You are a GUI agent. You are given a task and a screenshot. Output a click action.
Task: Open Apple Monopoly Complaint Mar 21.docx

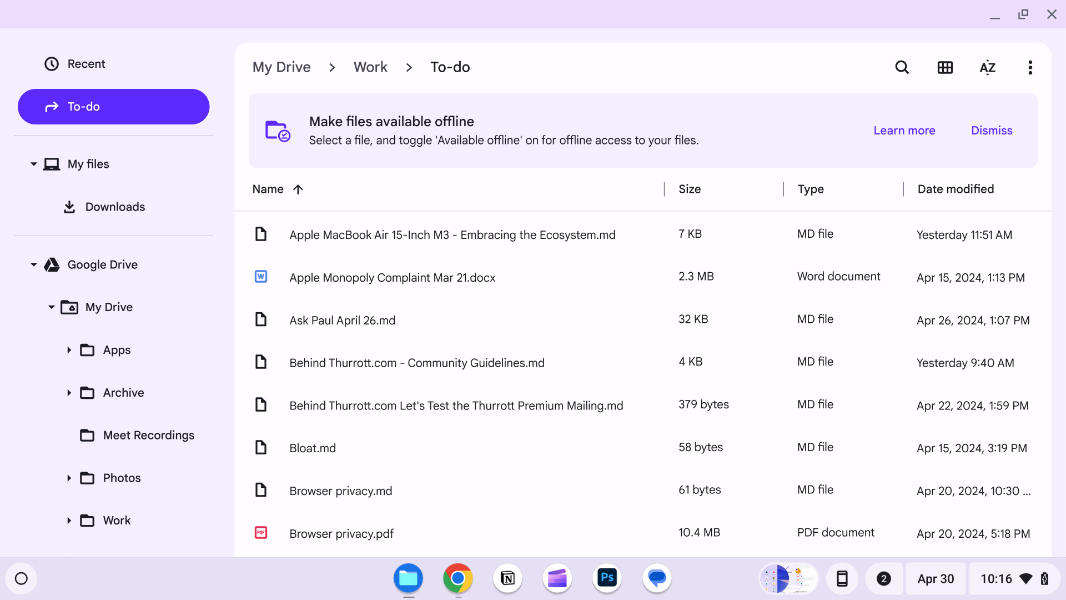click(392, 277)
